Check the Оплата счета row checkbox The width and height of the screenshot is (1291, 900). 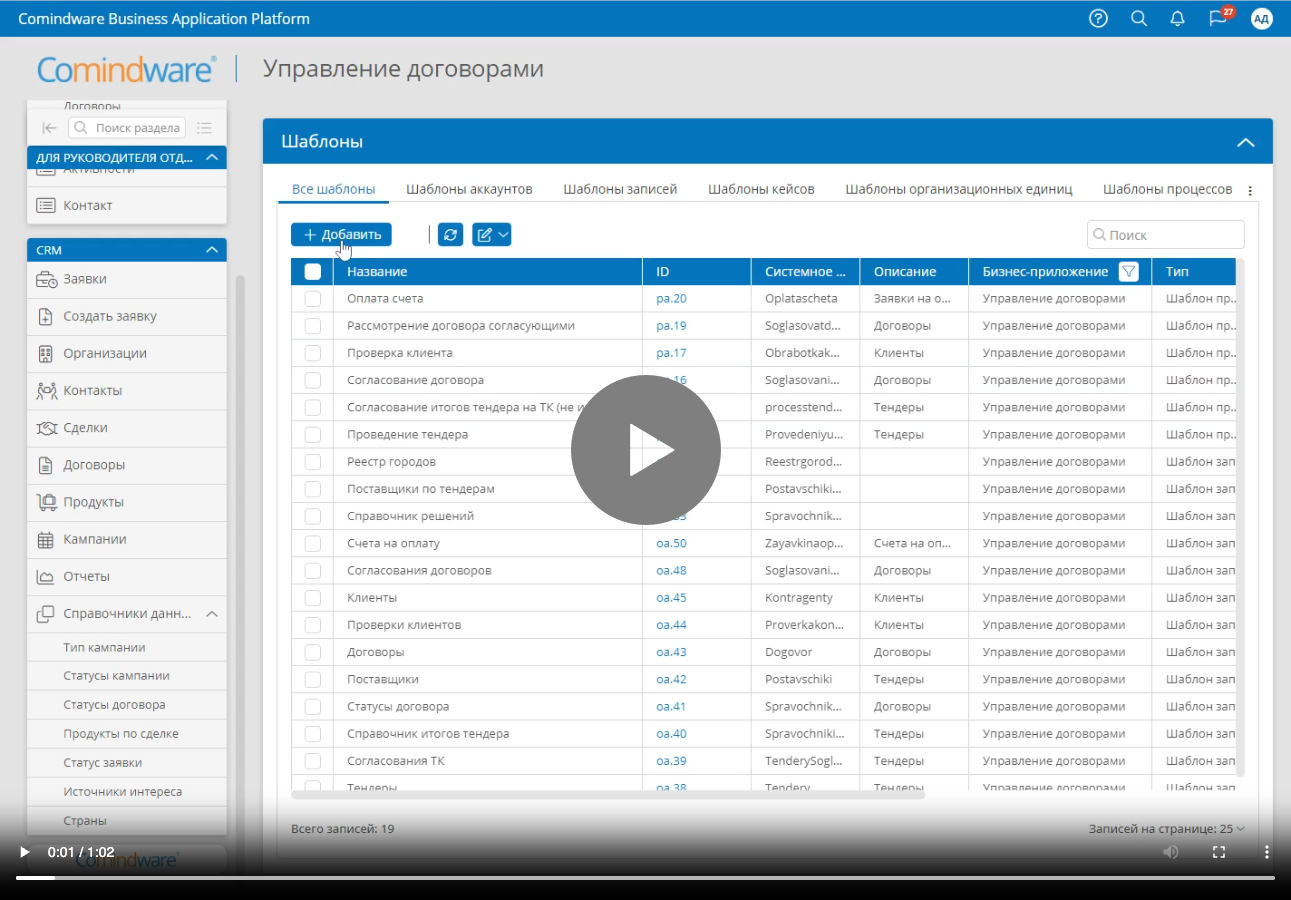(313, 298)
